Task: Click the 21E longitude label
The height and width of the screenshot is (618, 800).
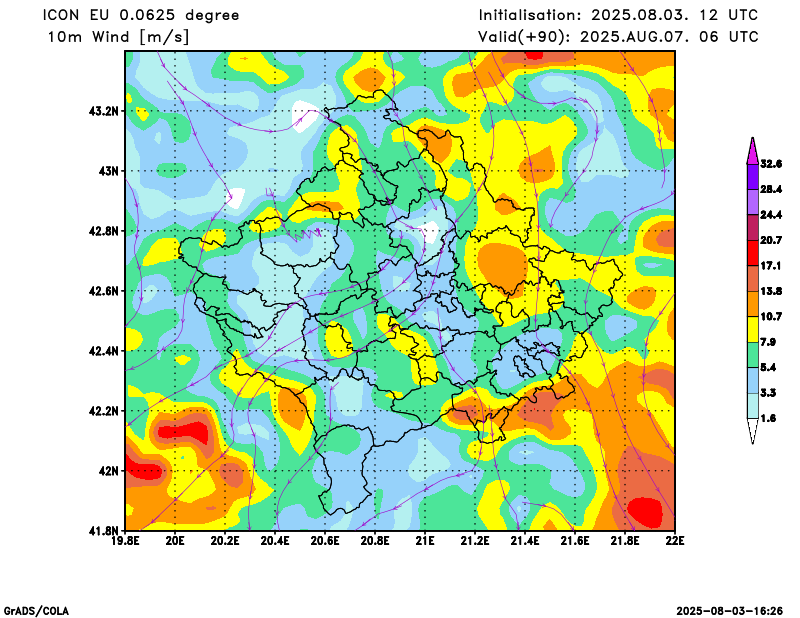Action: 426,541
